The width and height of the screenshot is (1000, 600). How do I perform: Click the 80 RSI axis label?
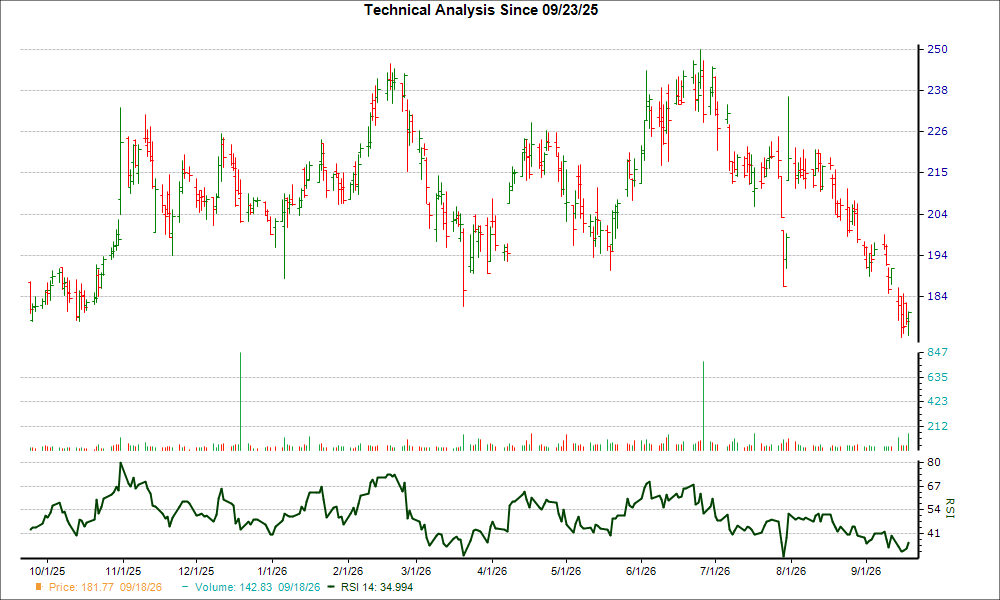(934, 462)
